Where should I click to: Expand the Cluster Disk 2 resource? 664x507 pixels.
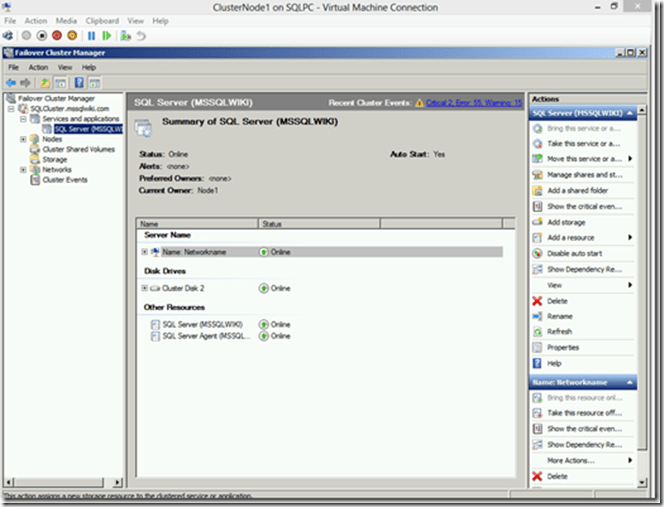145,288
